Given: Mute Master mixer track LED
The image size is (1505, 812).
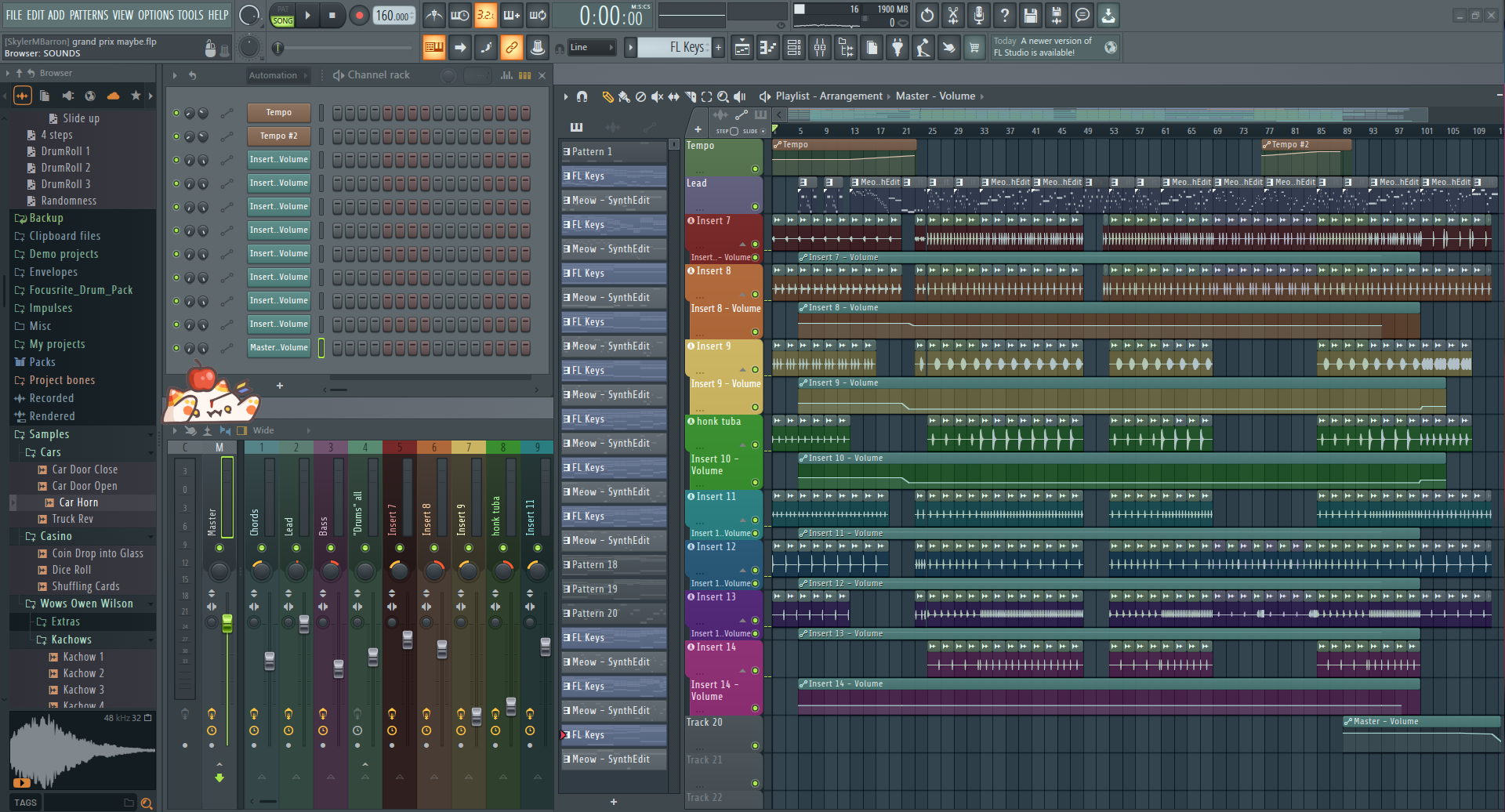Looking at the screenshot, I should point(219,548).
